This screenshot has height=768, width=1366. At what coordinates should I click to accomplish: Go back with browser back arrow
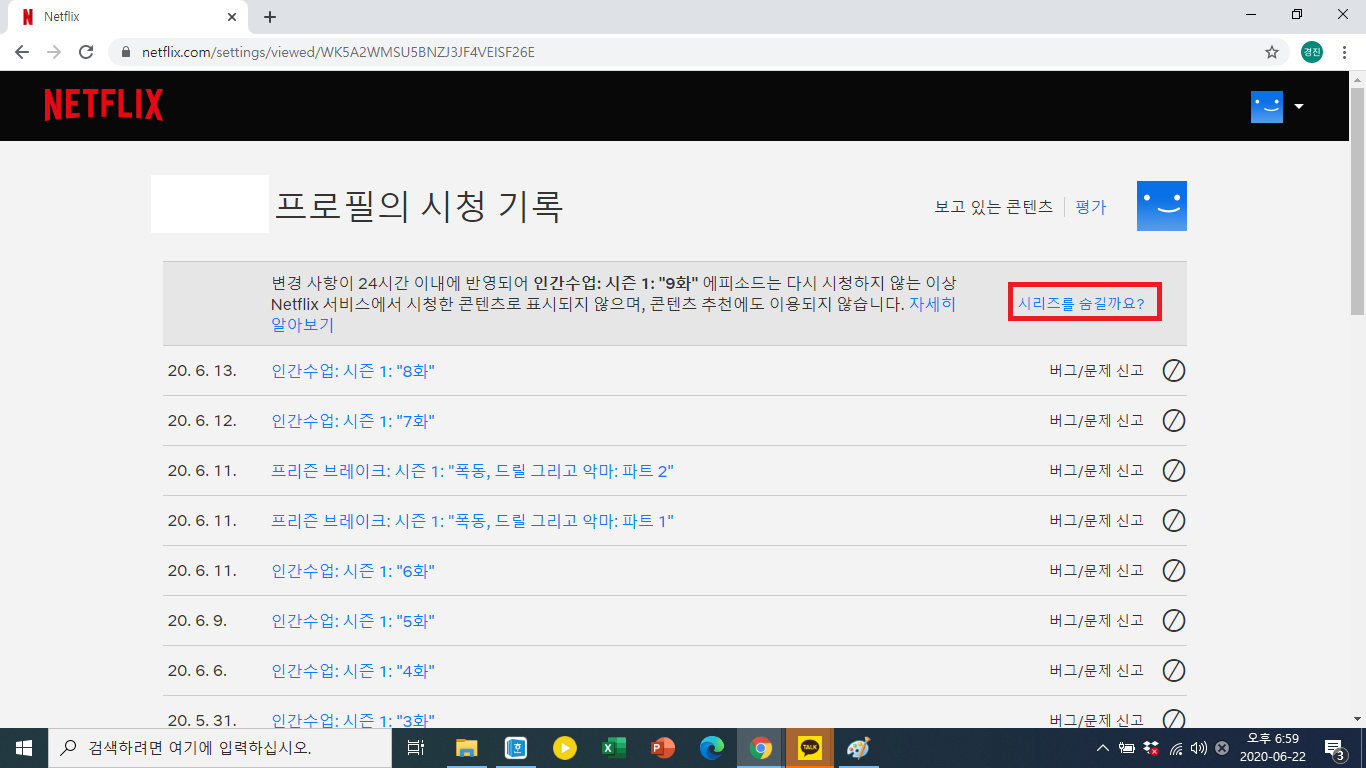22,52
